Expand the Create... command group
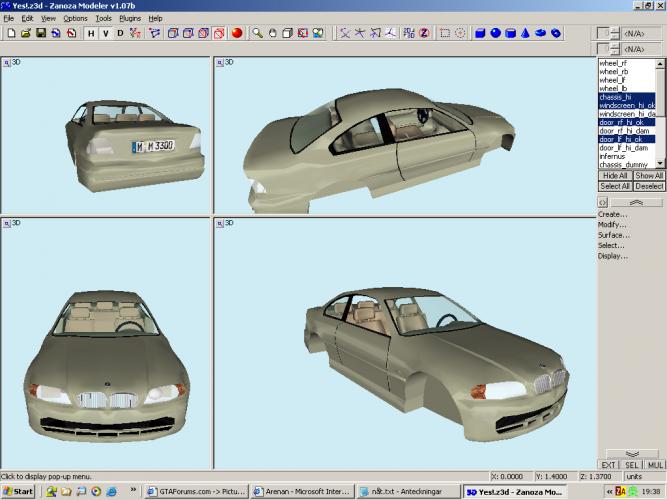 (x=612, y=214)
